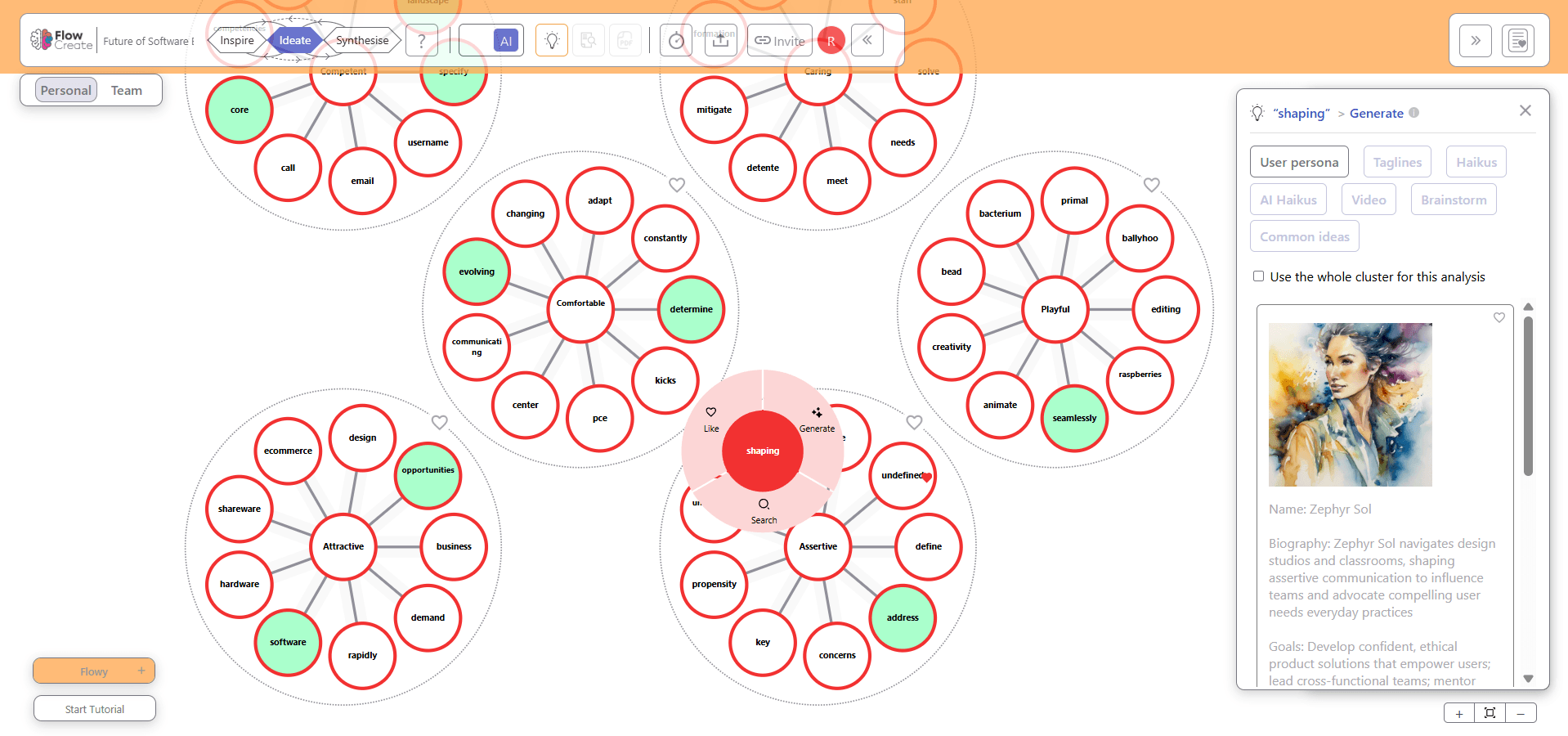Close the shaping Generate panel

(1525, 110)
